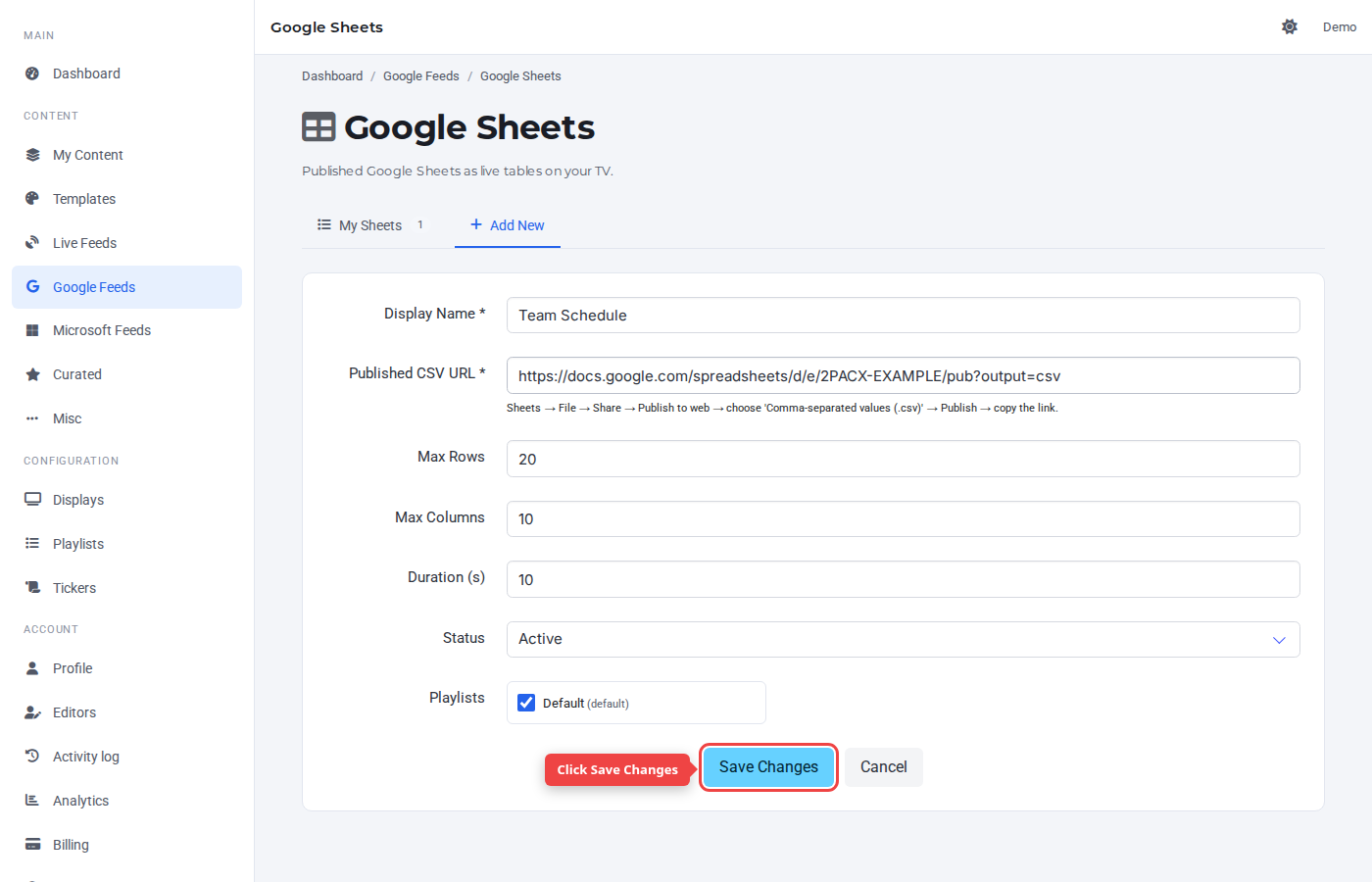This screenshot has width=1372, height=882.
Task: Open Curated in the sidebar
Action: click(126, 374)
